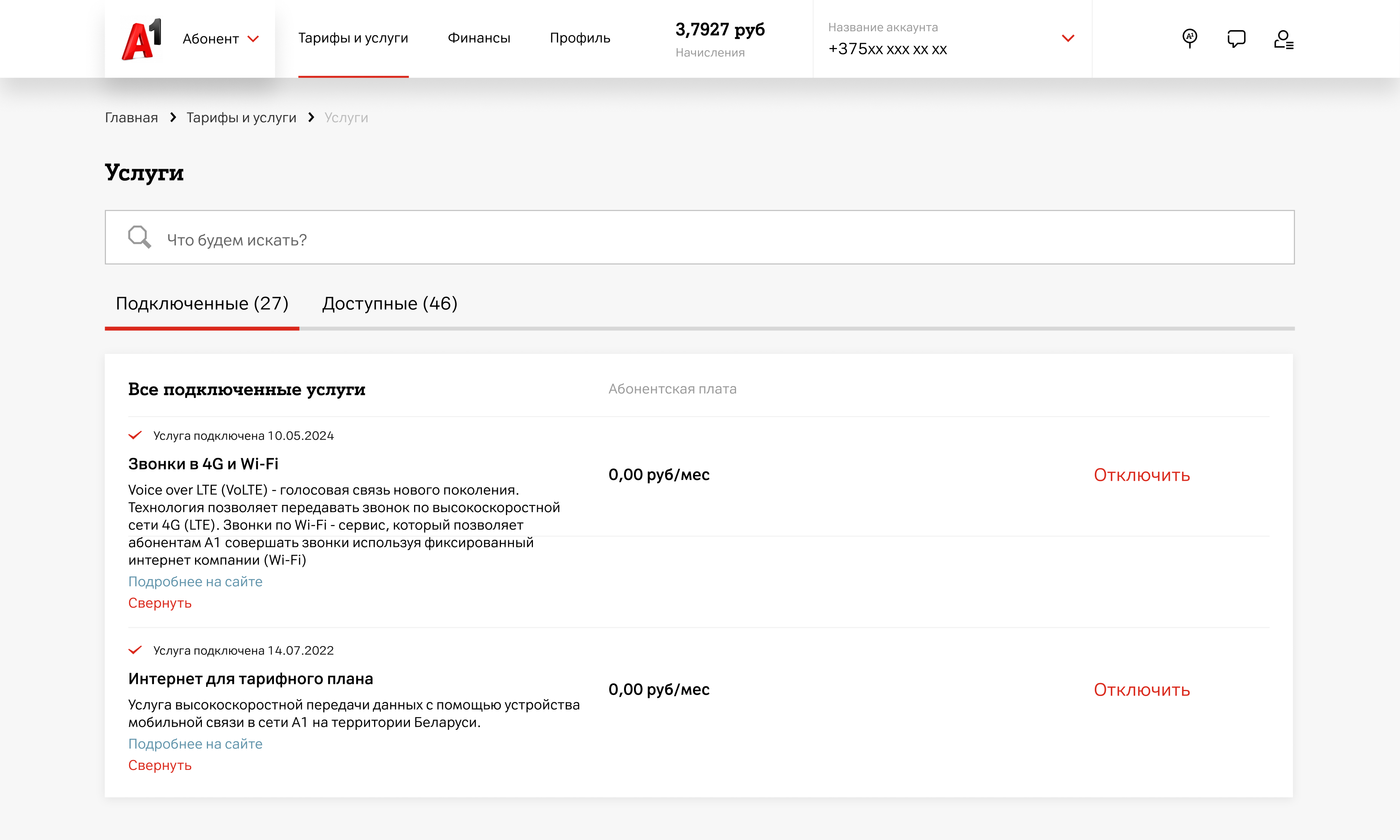Viewport: 1400px width, 840px height.
Task: Open the user profile menu icon
Action: click(1283, 39)
